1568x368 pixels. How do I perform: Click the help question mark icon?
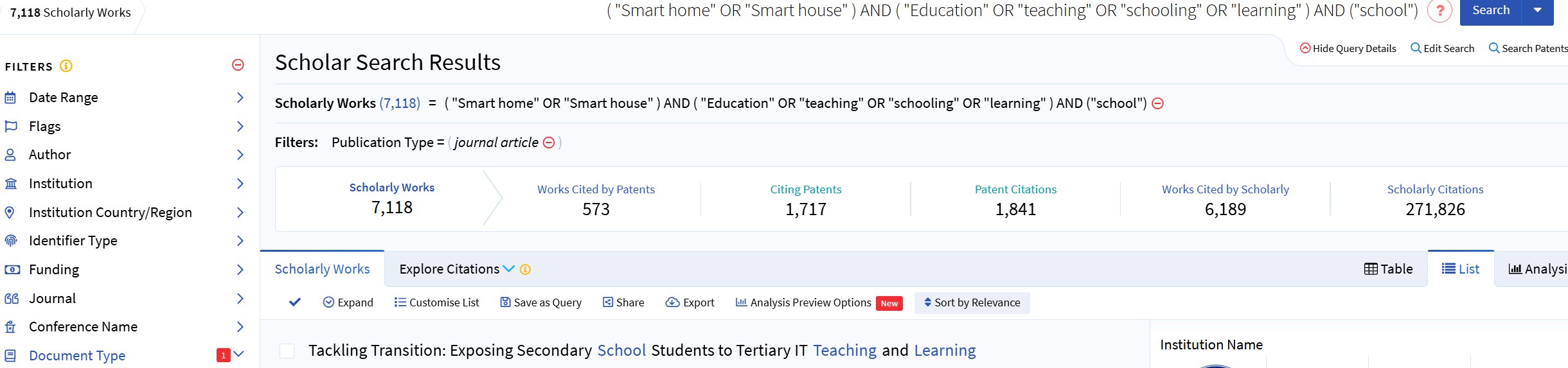pyautogui.click(x=1439, y=11)
